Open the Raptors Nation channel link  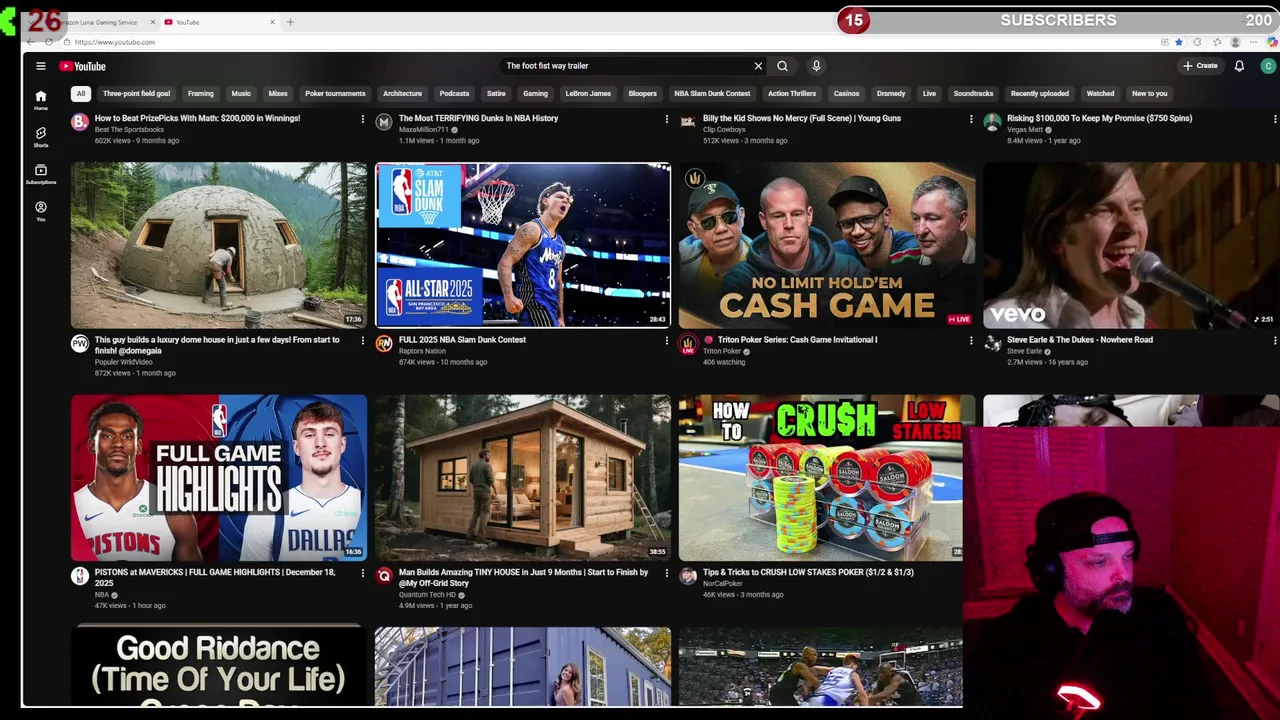click(x=422, y=351)
